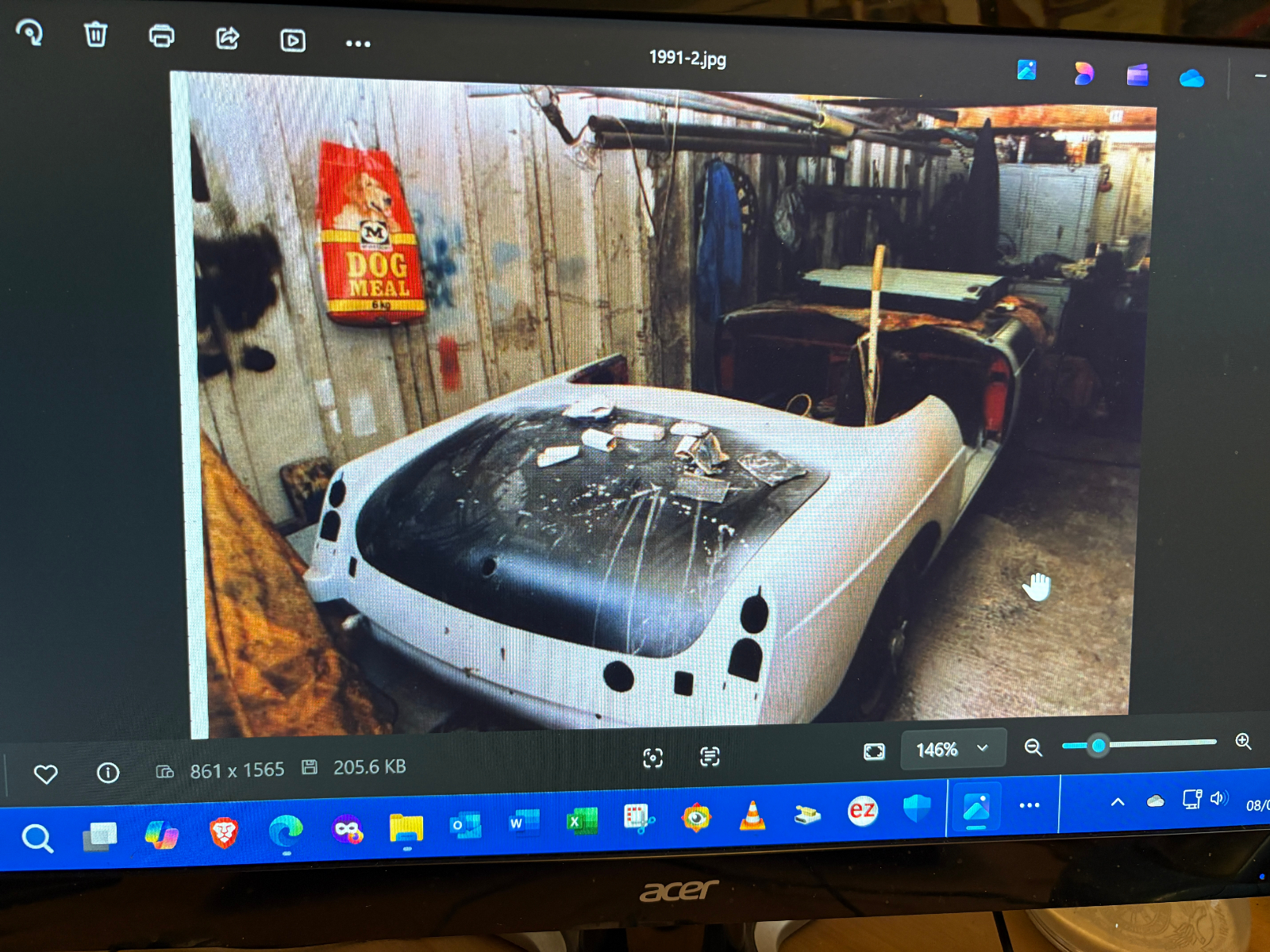Viewport: 1270px width, 952px height.
Task: Open OneDrive cloud icon in system tray
Action: point(1155,801)
